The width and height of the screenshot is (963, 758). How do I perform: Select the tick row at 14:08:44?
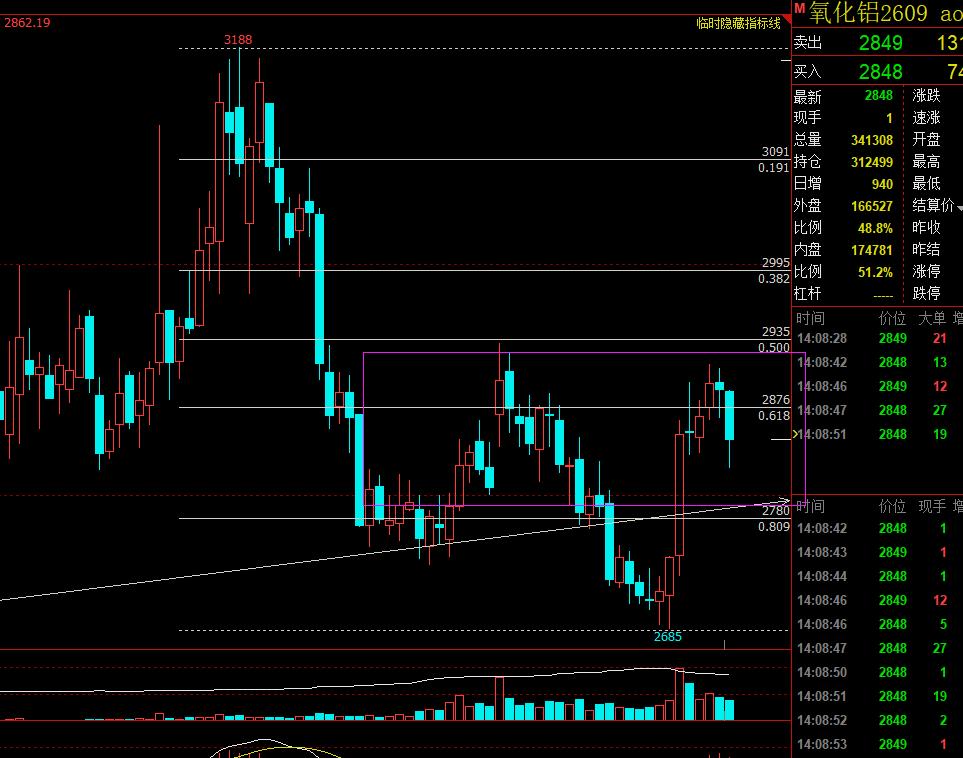(x=877, y=576)
